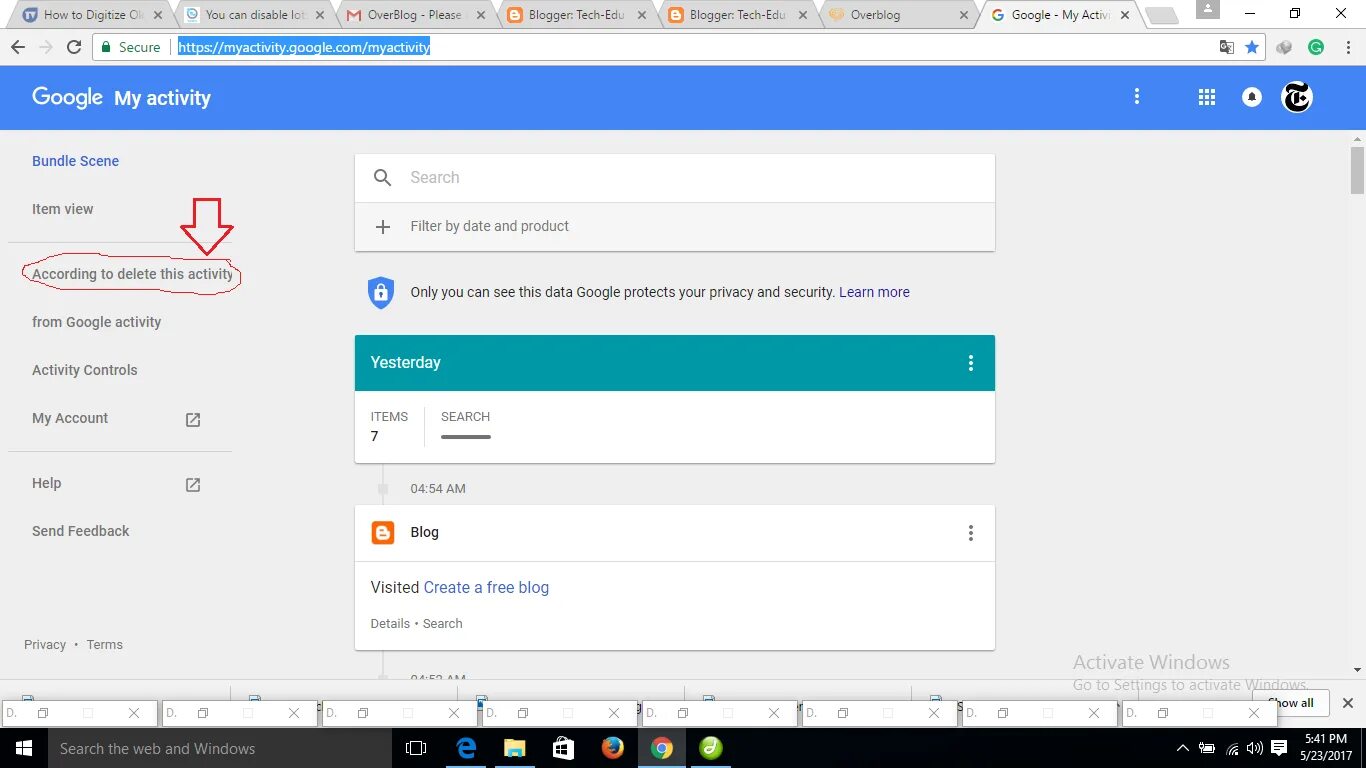Select Bundle Scene in sidebar
1366x768 pixels.
[75, 161]
